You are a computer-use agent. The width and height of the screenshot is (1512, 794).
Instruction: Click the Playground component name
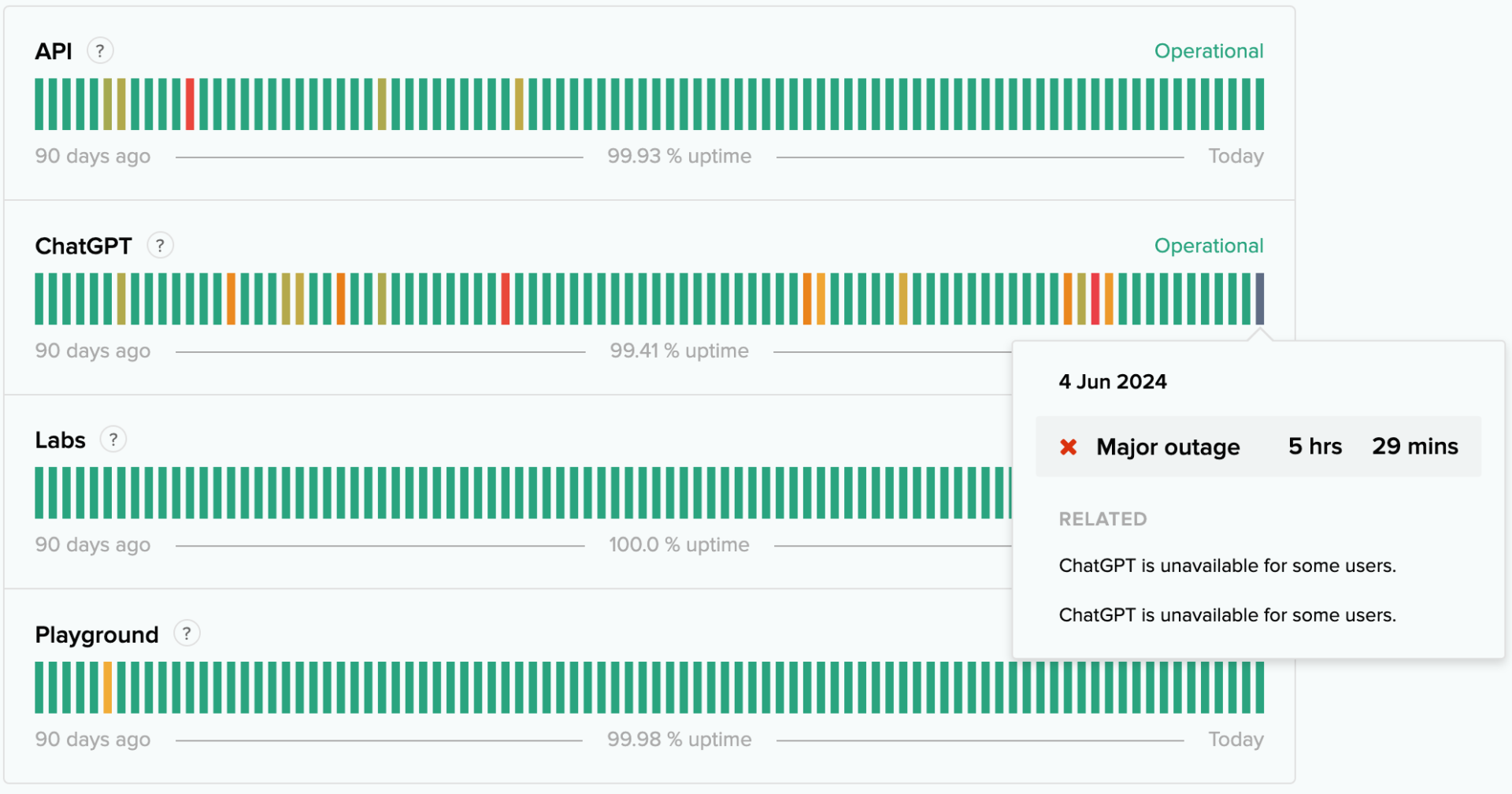pyautogui.click(x=97, y=634)
